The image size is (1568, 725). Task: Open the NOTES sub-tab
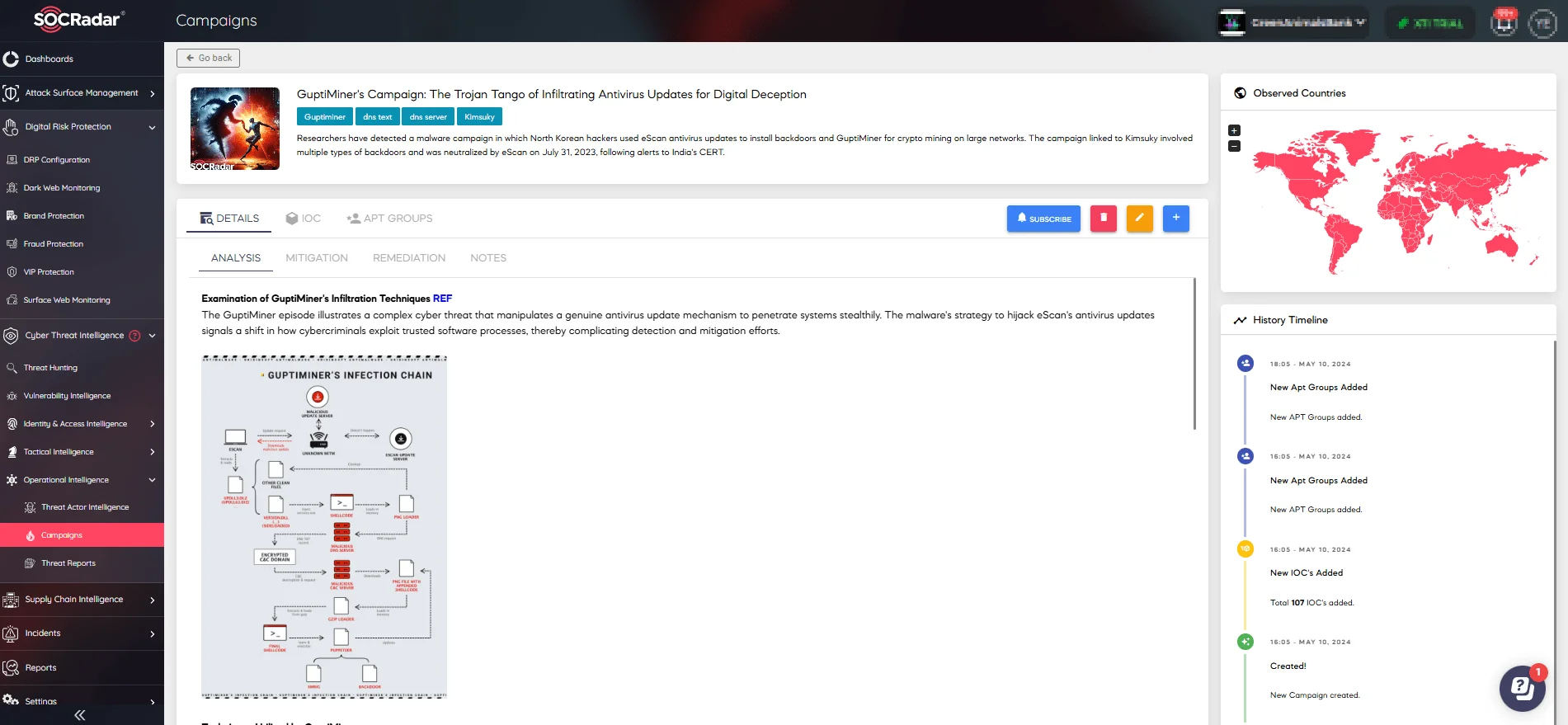[x=488, y=258]
